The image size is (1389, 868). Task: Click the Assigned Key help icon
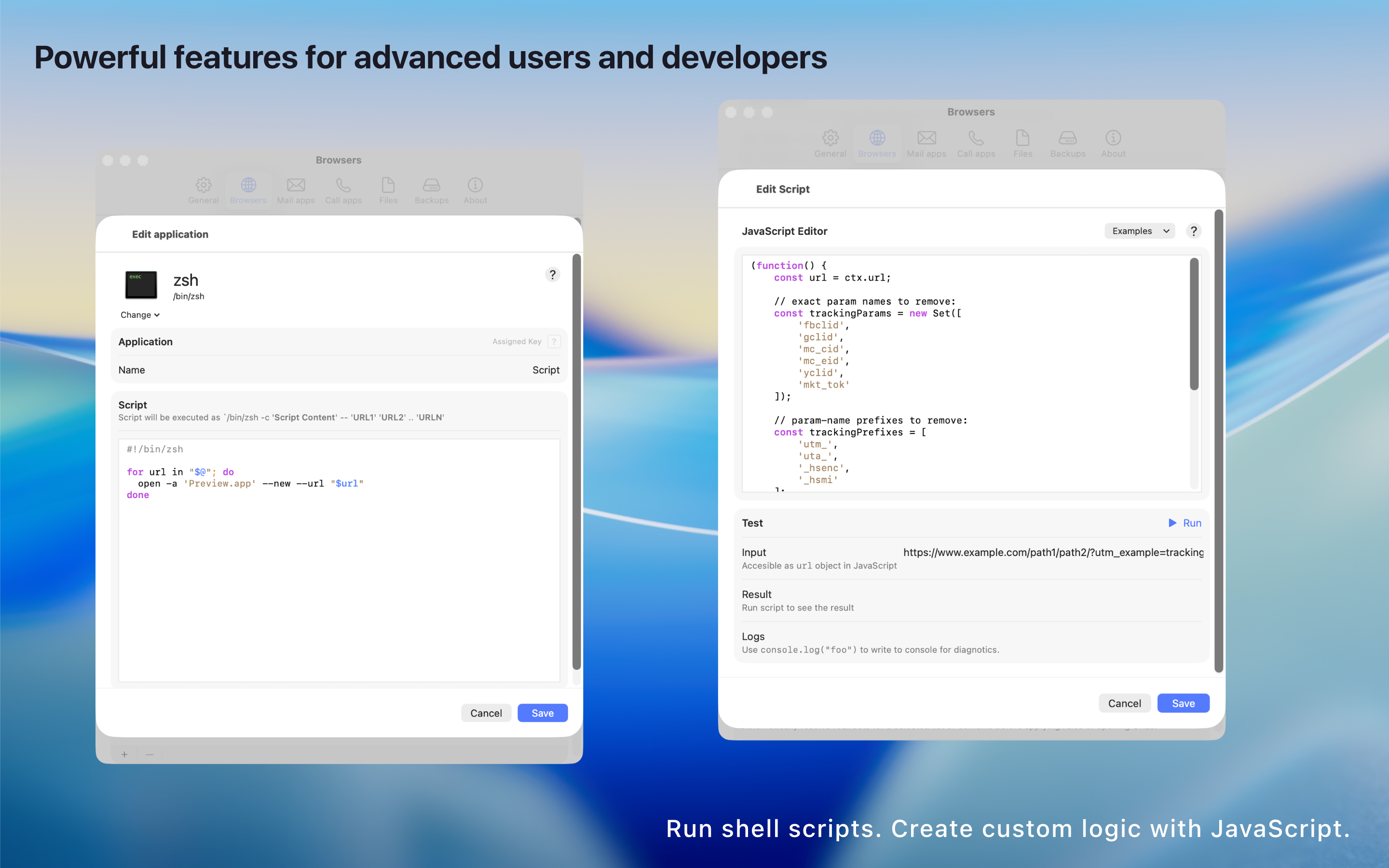pyautogui.click(x=554, y=341)
